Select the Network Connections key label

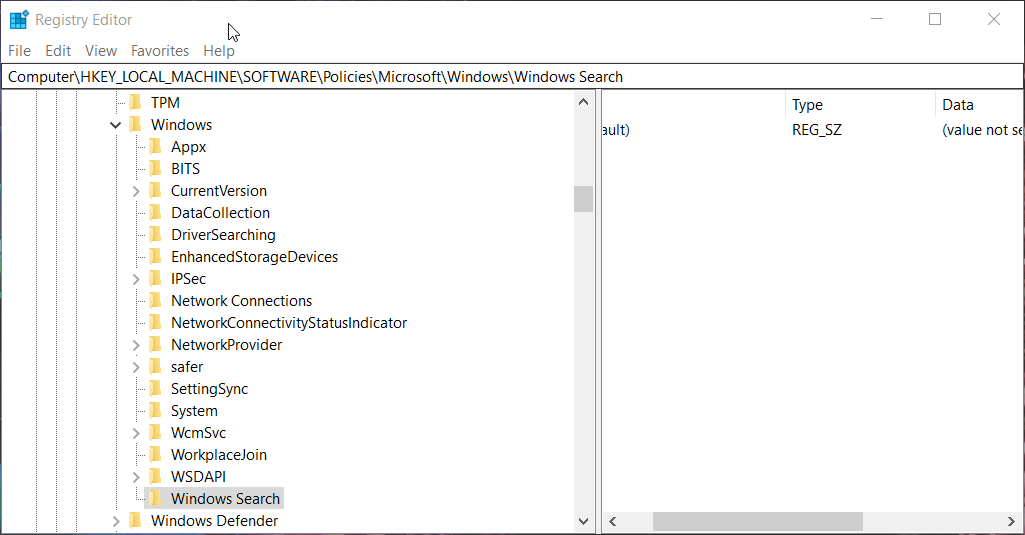pyautogui.click(x=241, y=301)
